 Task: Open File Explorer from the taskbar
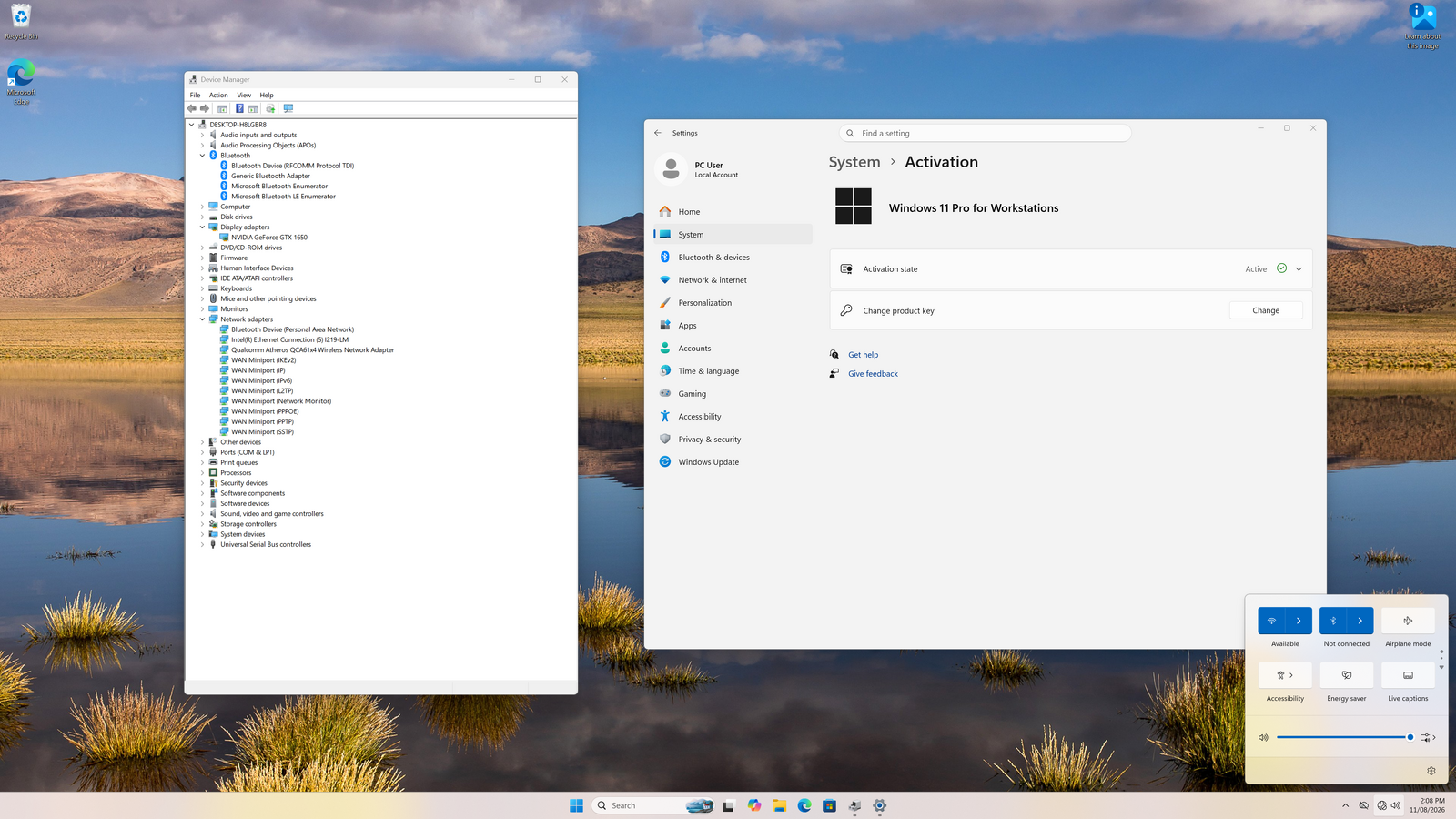point(779,805)
